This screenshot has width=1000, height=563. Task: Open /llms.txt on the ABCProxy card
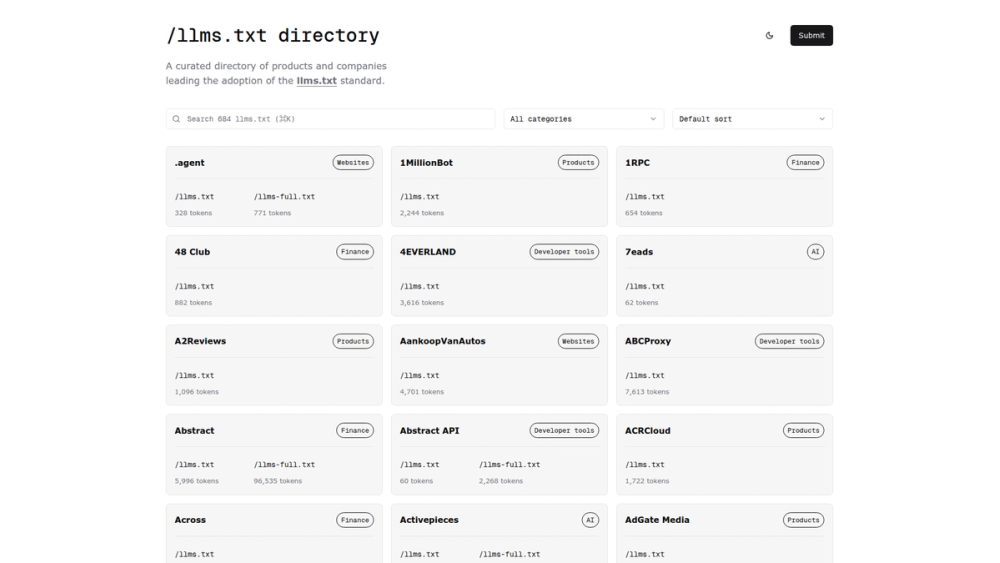click(x=645, y=376)
